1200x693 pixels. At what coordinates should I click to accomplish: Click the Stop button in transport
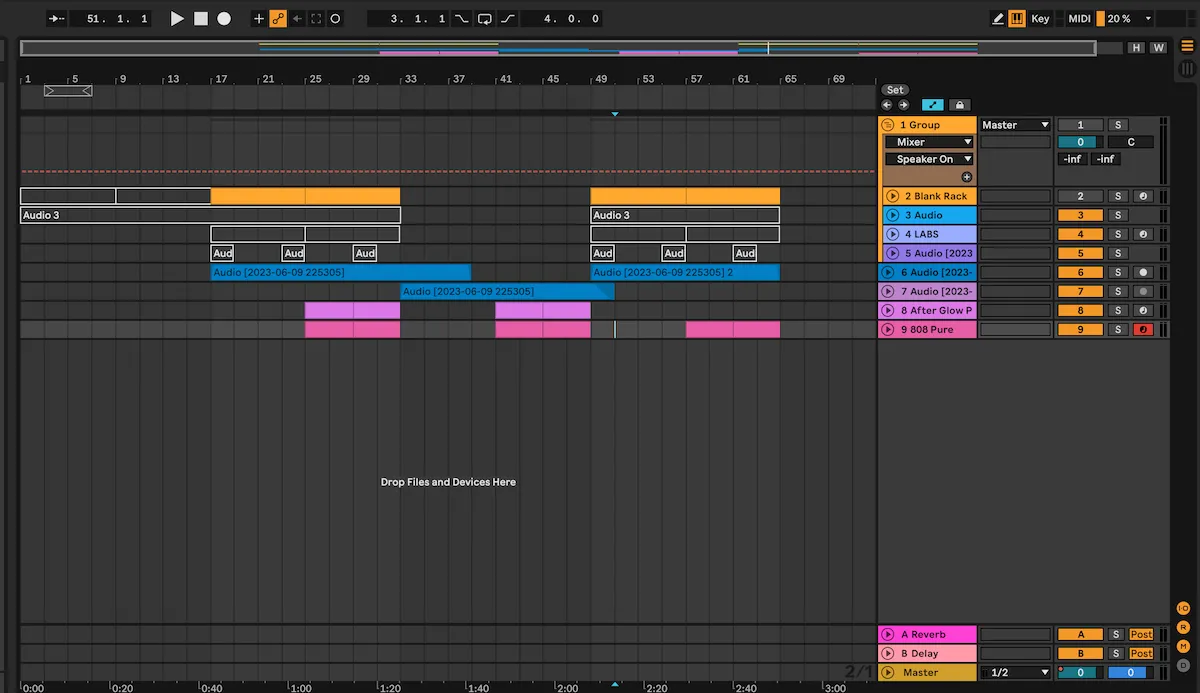pos(201,18)
